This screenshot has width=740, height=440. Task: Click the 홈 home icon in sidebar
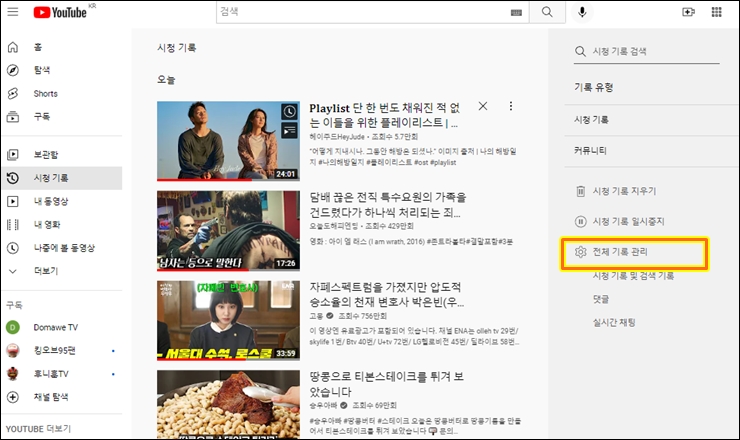point(13,47)
